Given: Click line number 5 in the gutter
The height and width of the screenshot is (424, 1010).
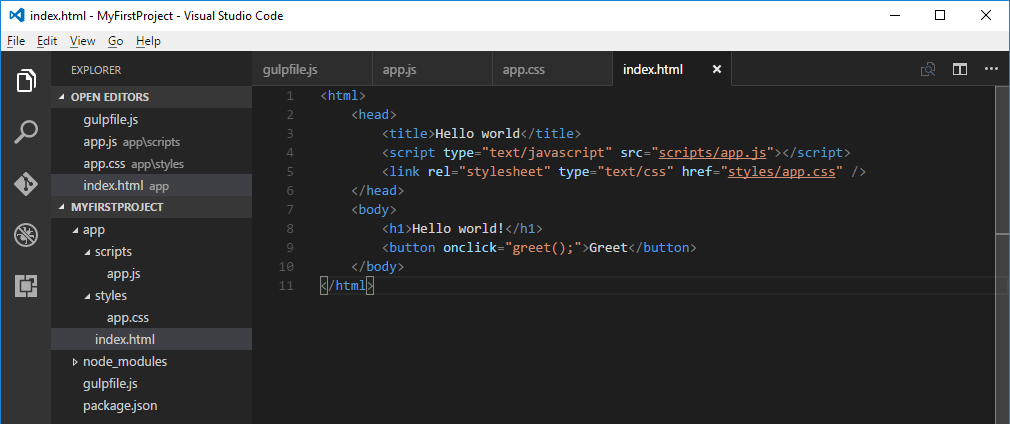Looking at the screenshot, I should point(290,172).
